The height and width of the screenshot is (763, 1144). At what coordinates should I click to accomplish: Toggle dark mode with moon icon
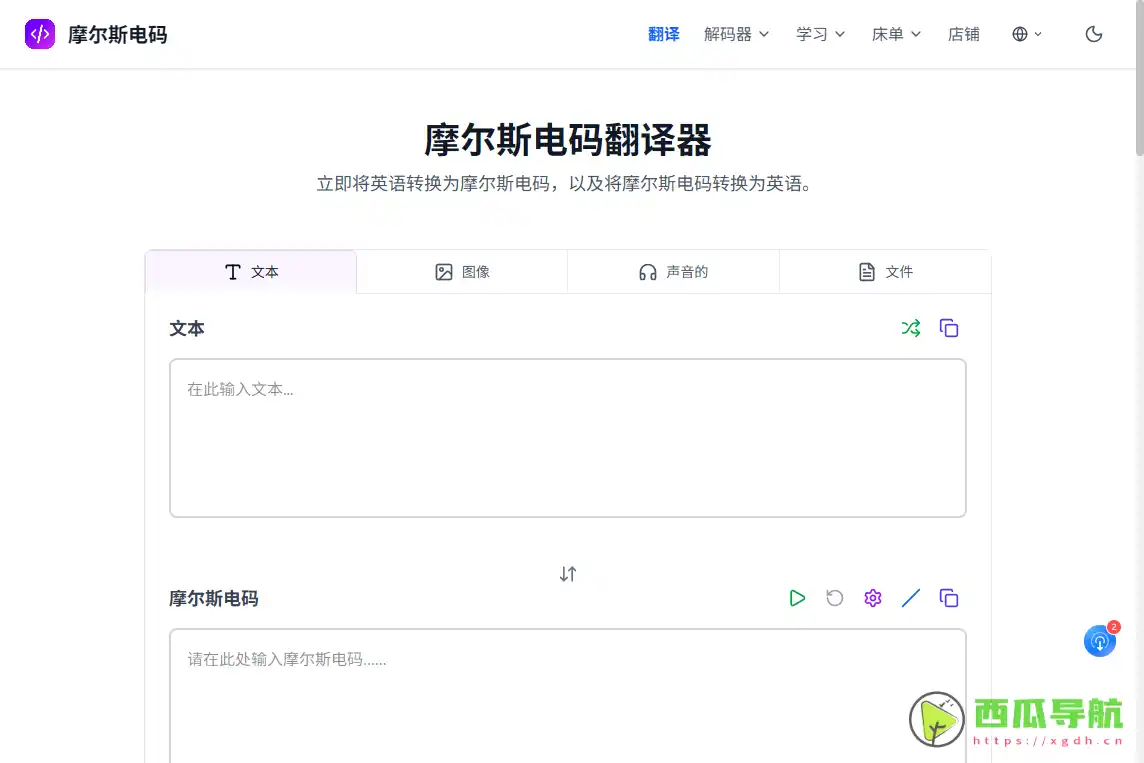1093,34
